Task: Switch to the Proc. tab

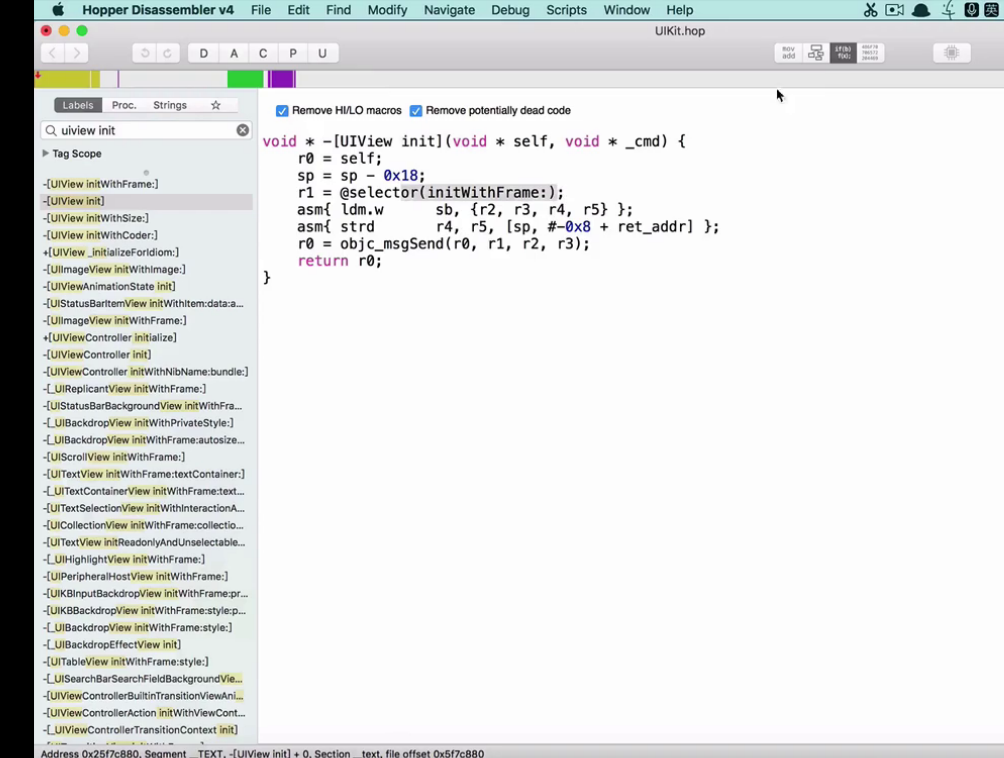Action: [124, 105]
